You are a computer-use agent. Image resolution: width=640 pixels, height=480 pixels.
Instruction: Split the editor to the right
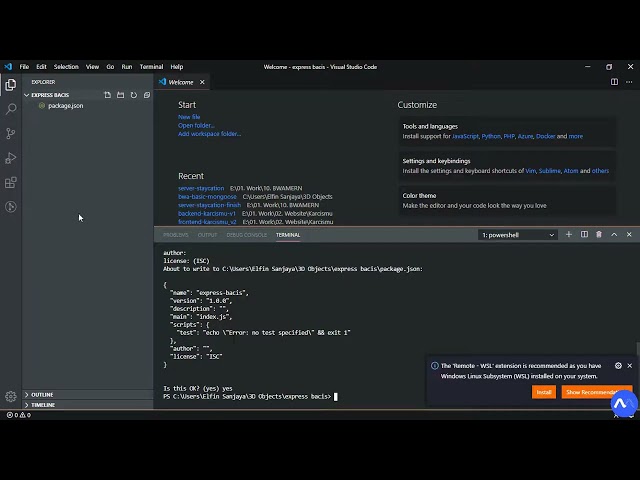coord(614,82)
